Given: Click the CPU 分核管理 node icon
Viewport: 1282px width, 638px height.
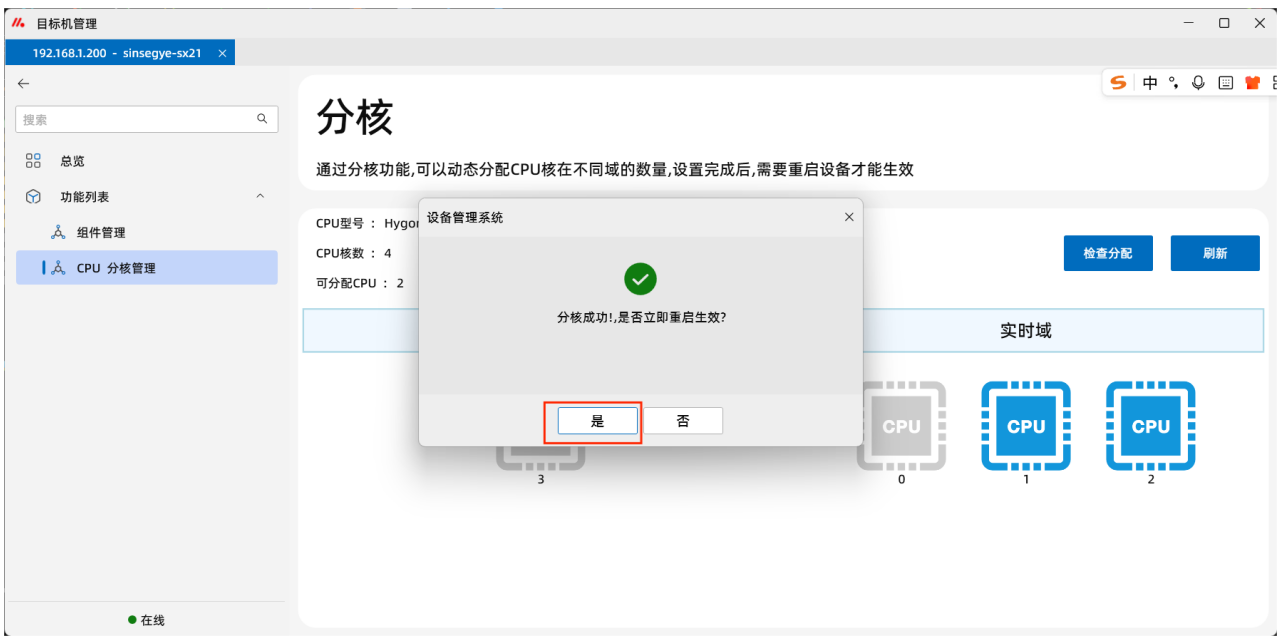Looking at the screenshot, I should click(58, 268).
